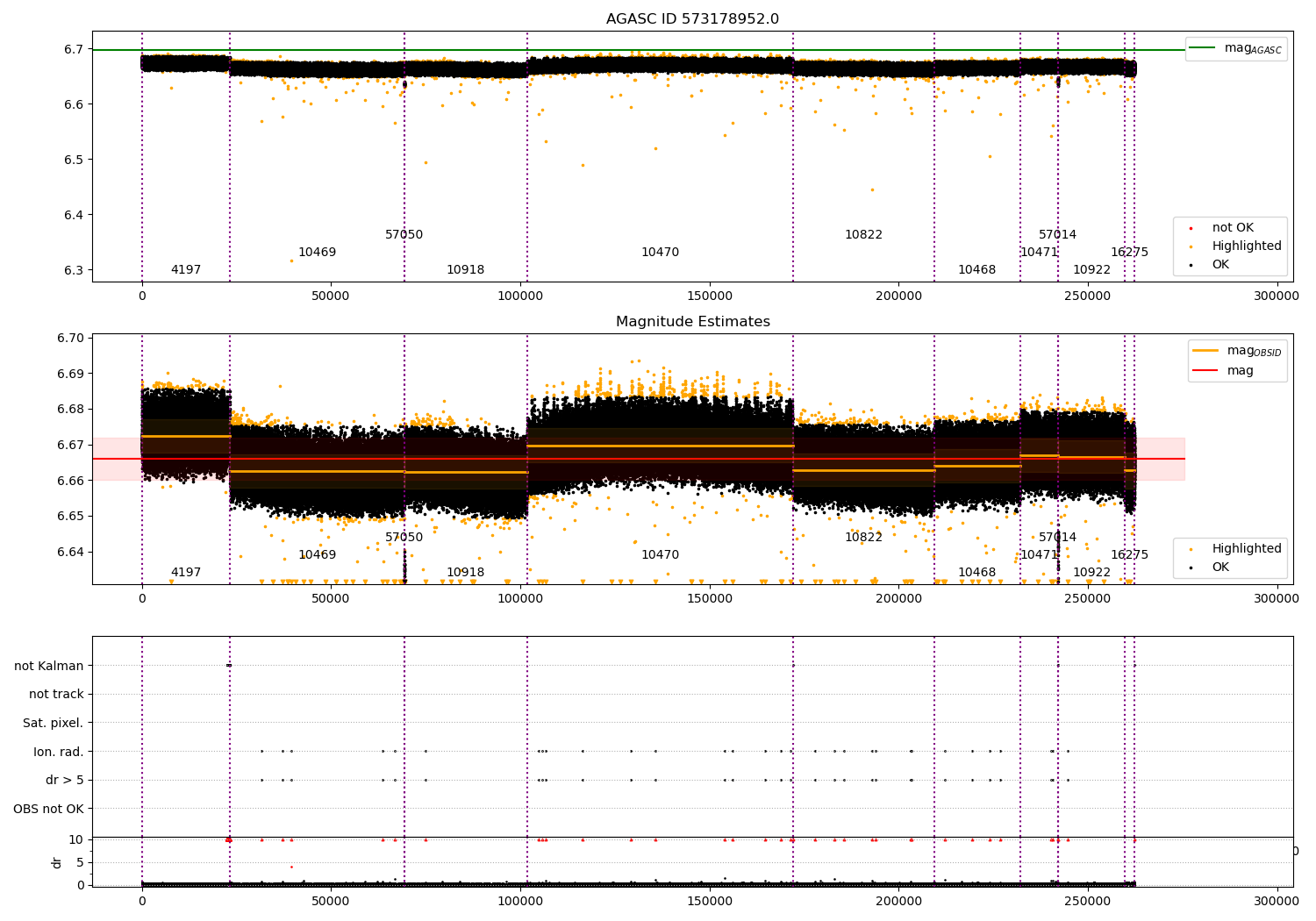
Task: Click the y-axis tick label 6.65
Action: click(x=70, y=516)
